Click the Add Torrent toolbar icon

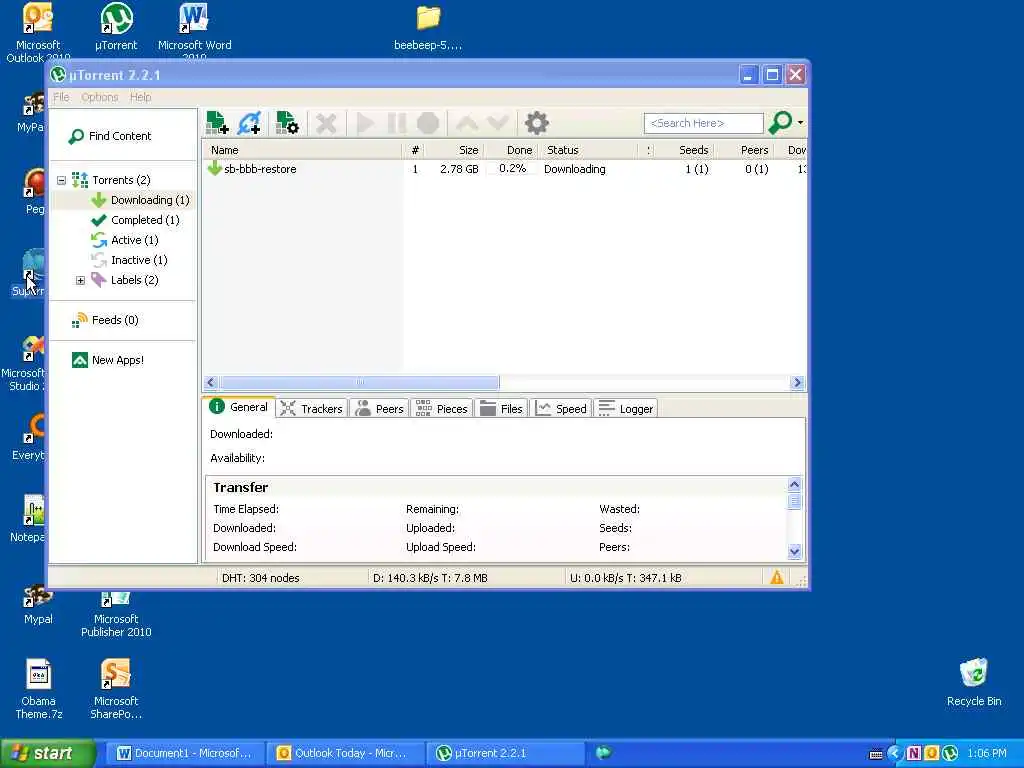point(217,123)
